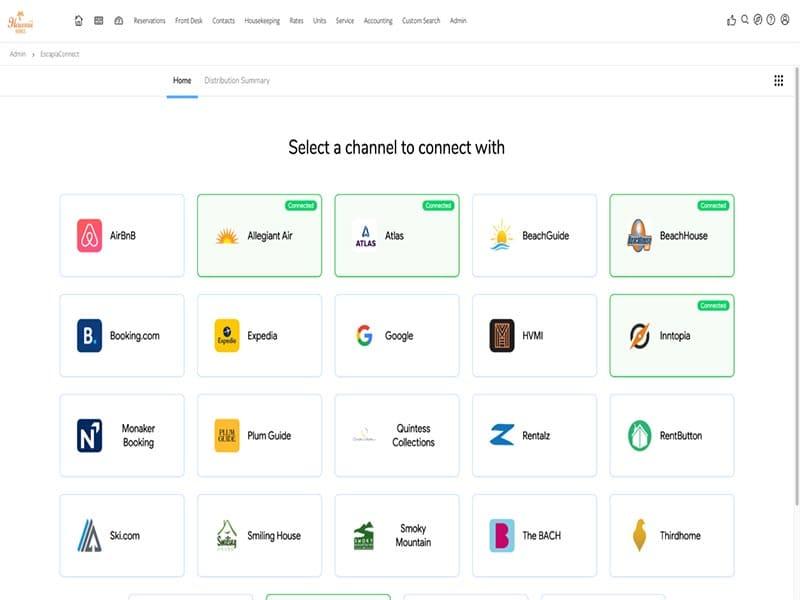This screenshot has width=800, height=600.
Task: Click the Thirdhome channel name text
Action: (x=680, y=536)
